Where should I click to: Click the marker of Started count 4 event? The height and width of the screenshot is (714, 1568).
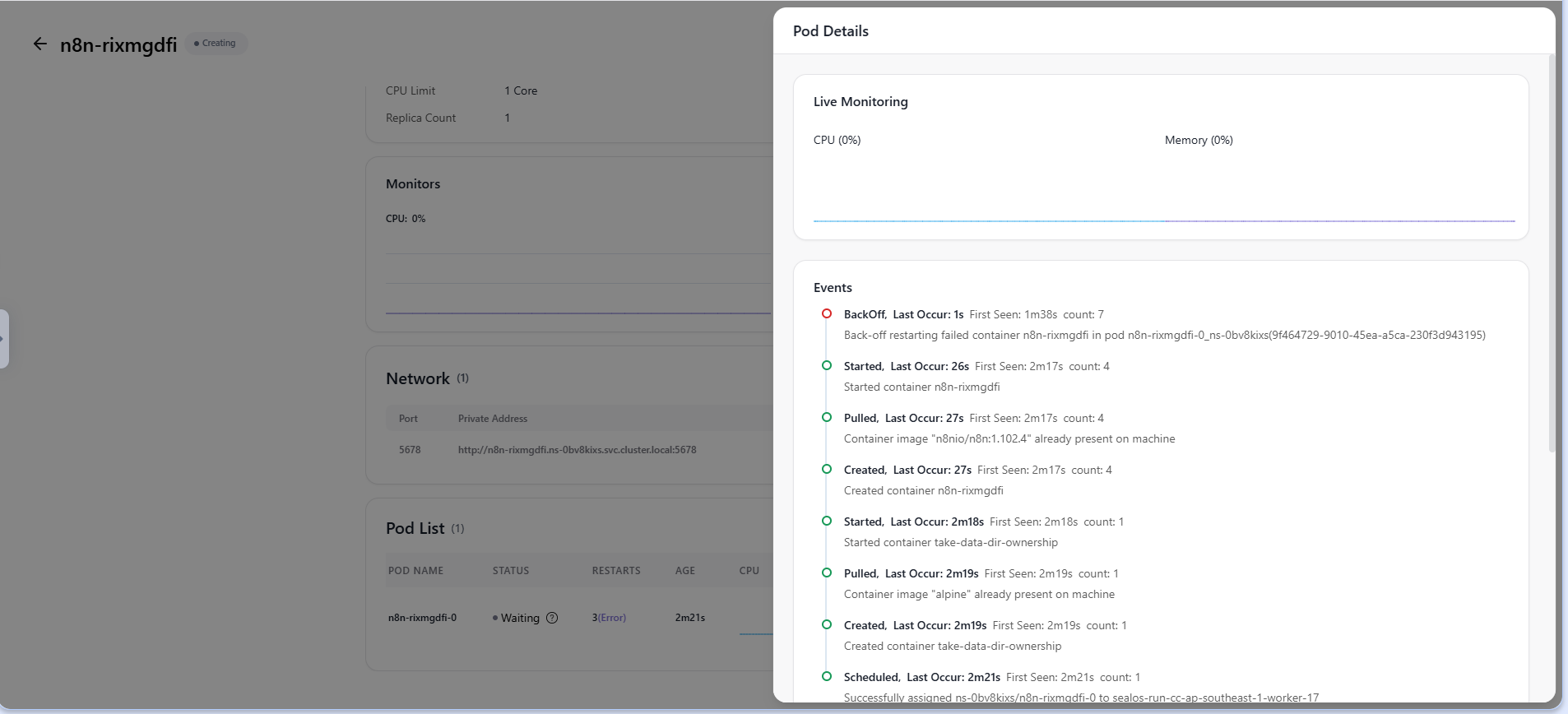click(x=827, y=365)
